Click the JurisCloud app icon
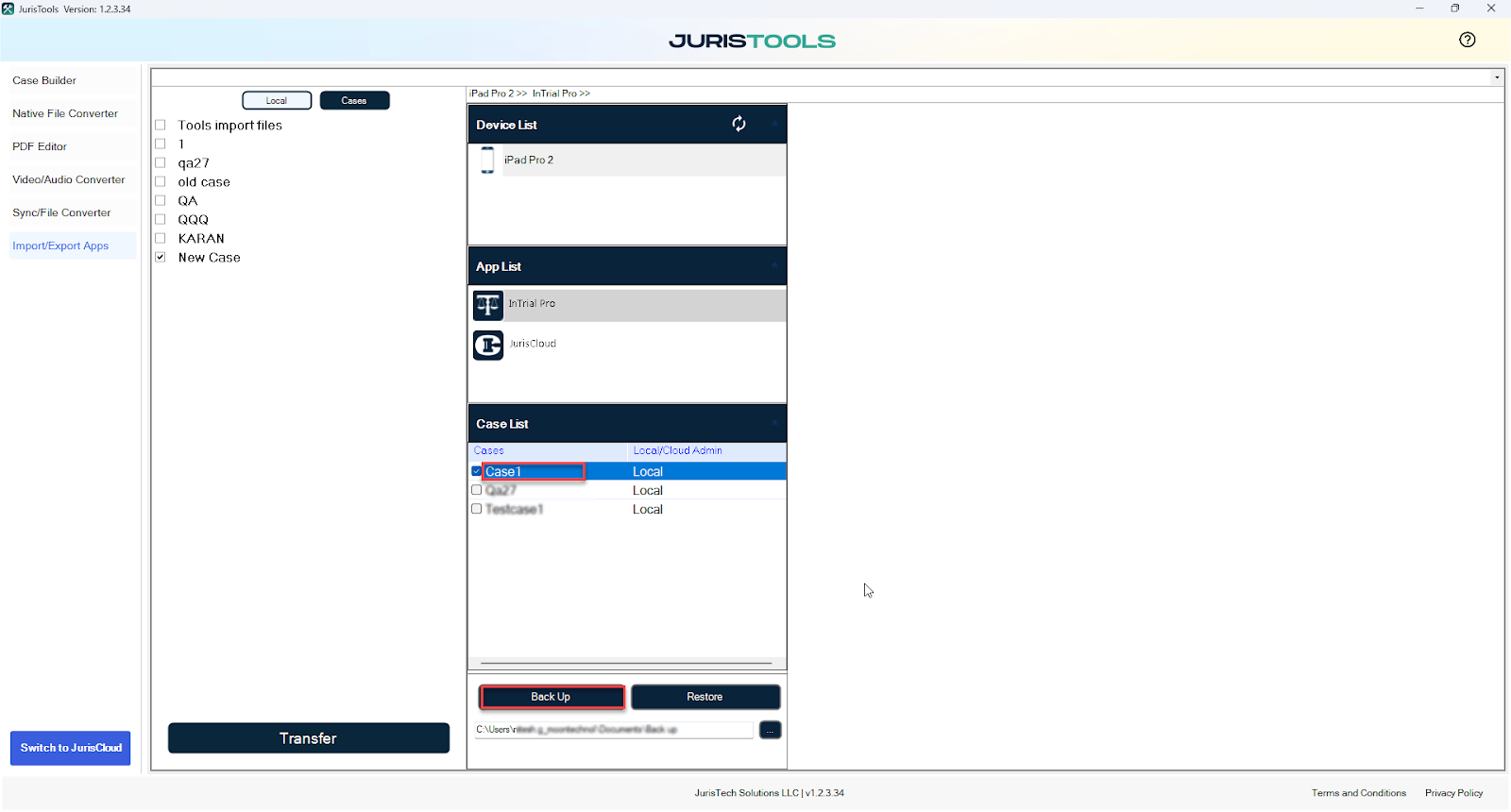This screenshot has width=1511, height=812. tap(488, 346)
